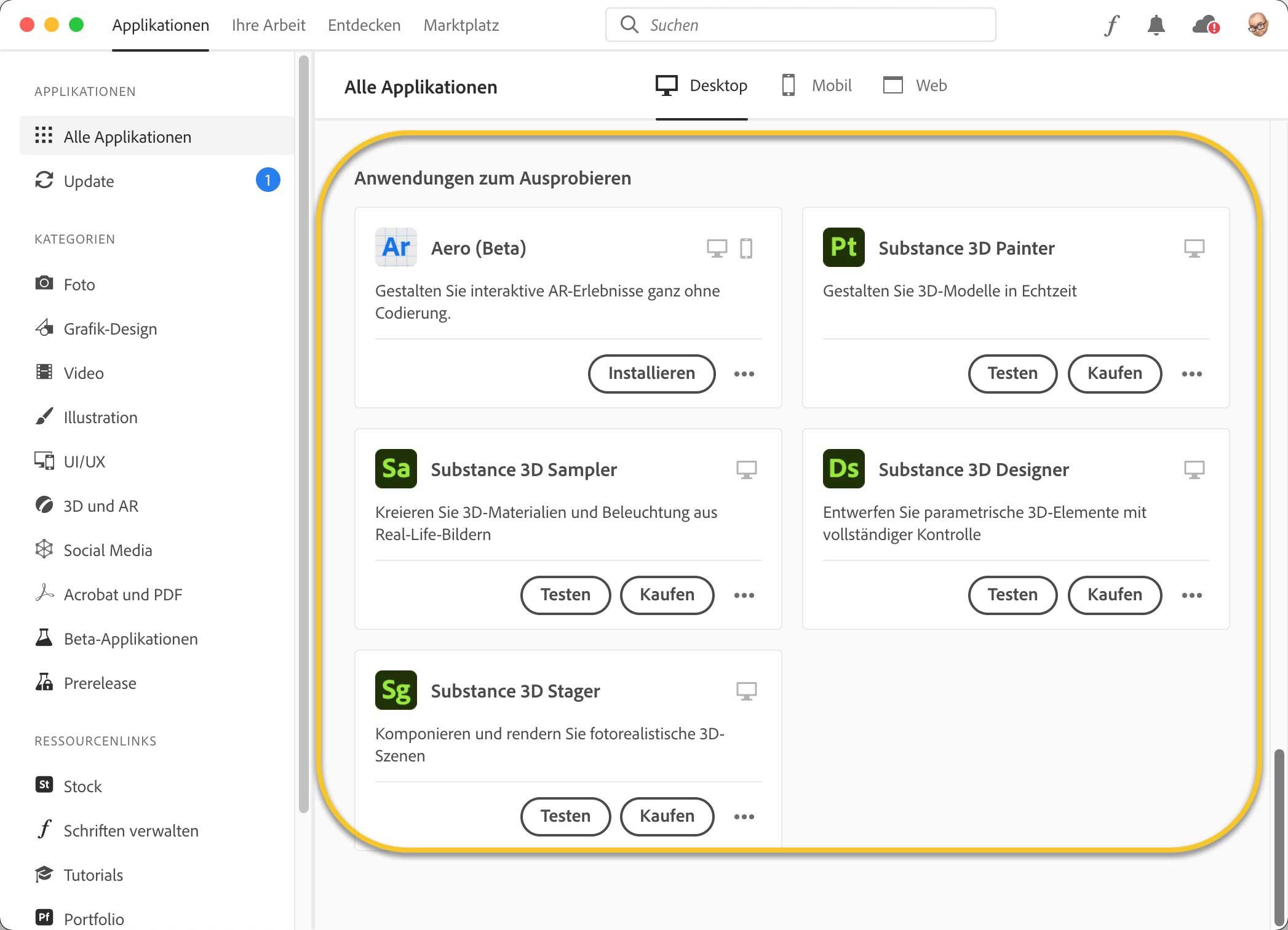Viewport: 1288px width, 930px height.
Task: Select the Update sidebar item
Action: click(89, 181)
